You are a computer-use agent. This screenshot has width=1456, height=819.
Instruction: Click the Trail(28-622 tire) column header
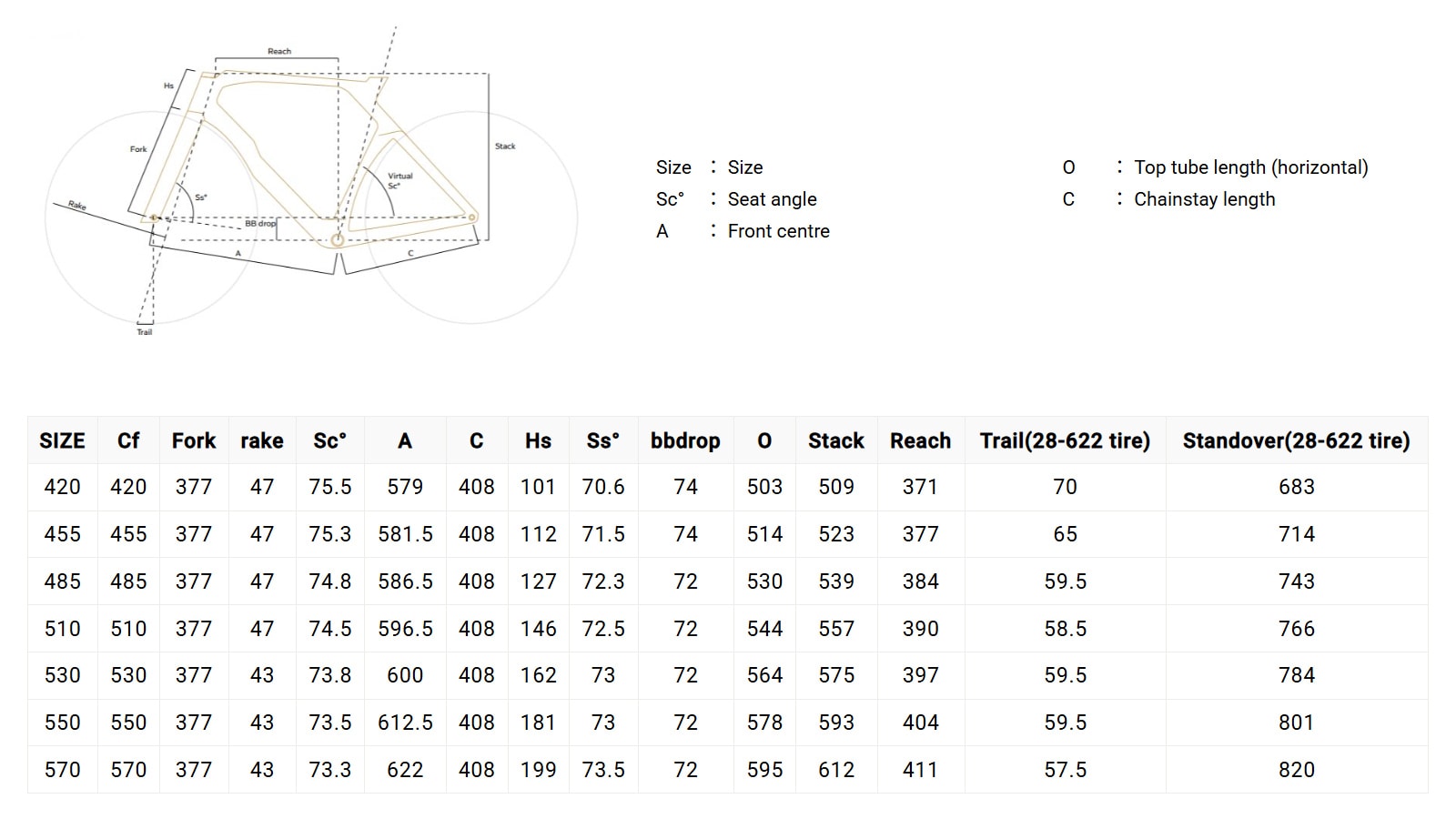pos(1065,440)
